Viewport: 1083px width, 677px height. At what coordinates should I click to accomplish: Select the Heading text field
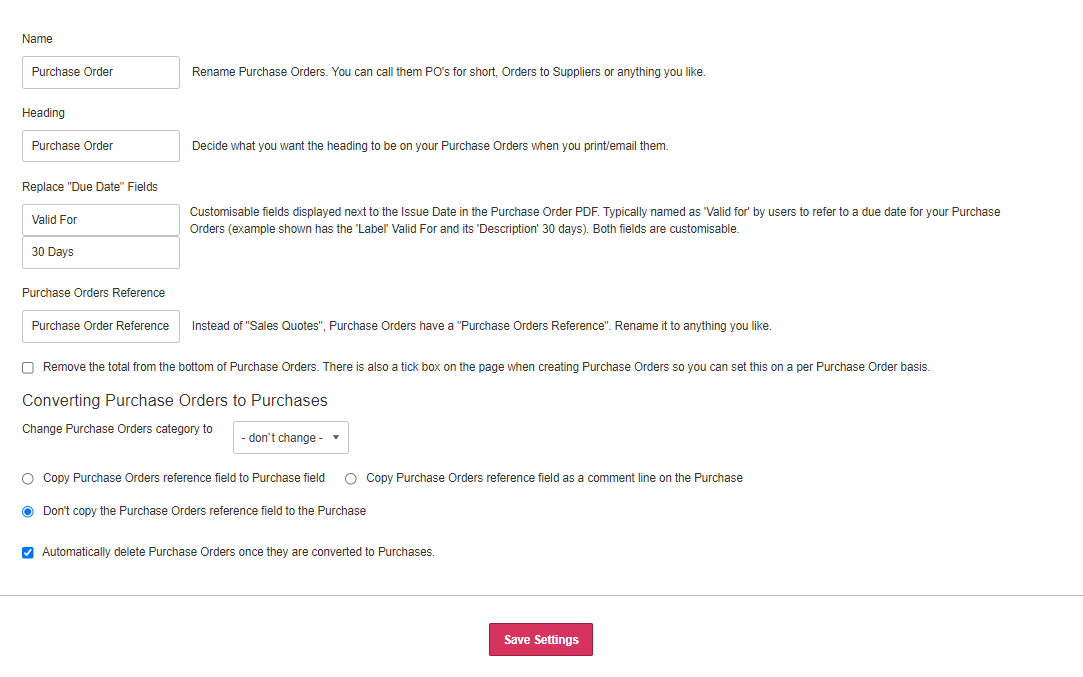[x=100, y=146]
